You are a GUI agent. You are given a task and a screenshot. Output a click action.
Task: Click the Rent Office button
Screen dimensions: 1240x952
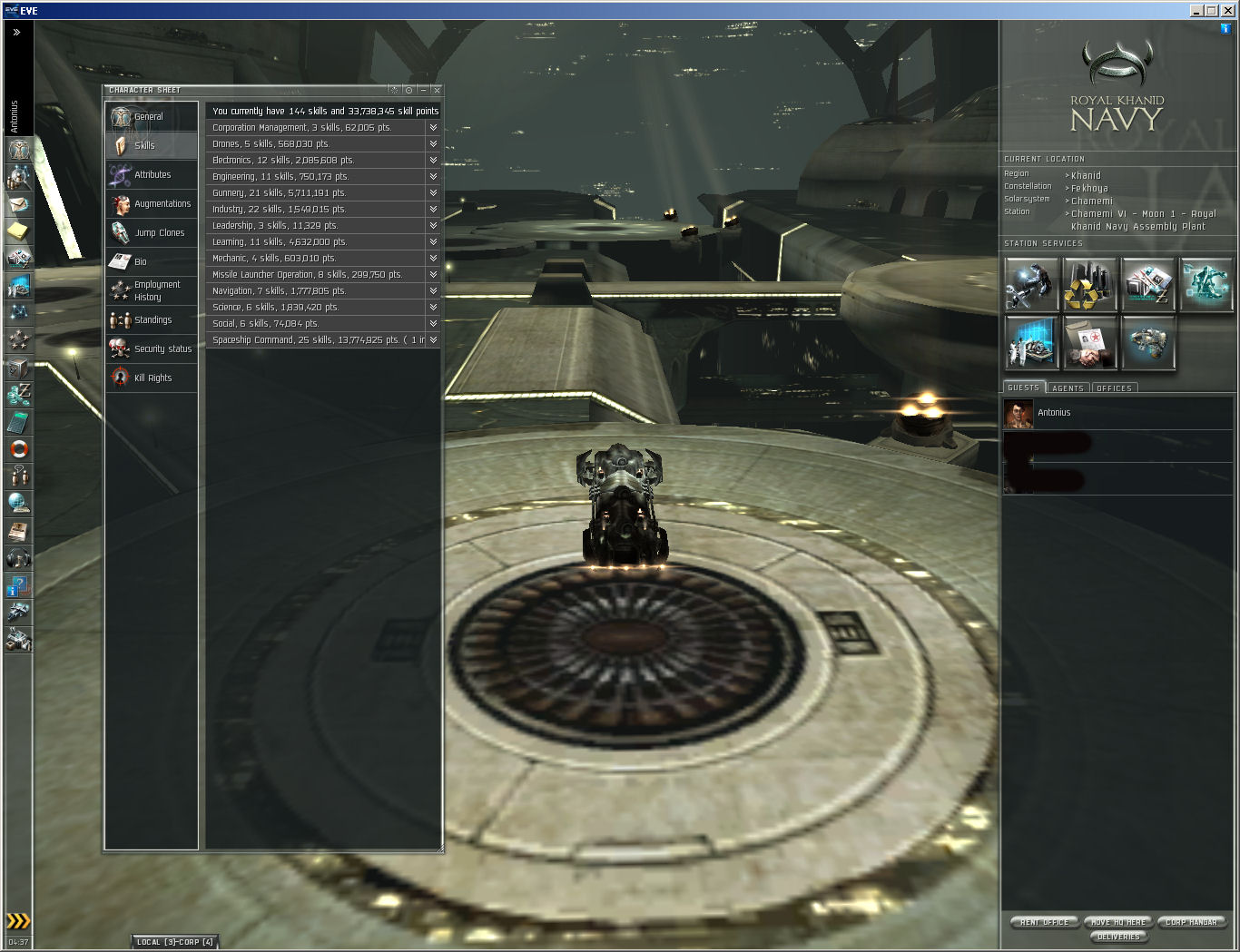point(1045,922)
